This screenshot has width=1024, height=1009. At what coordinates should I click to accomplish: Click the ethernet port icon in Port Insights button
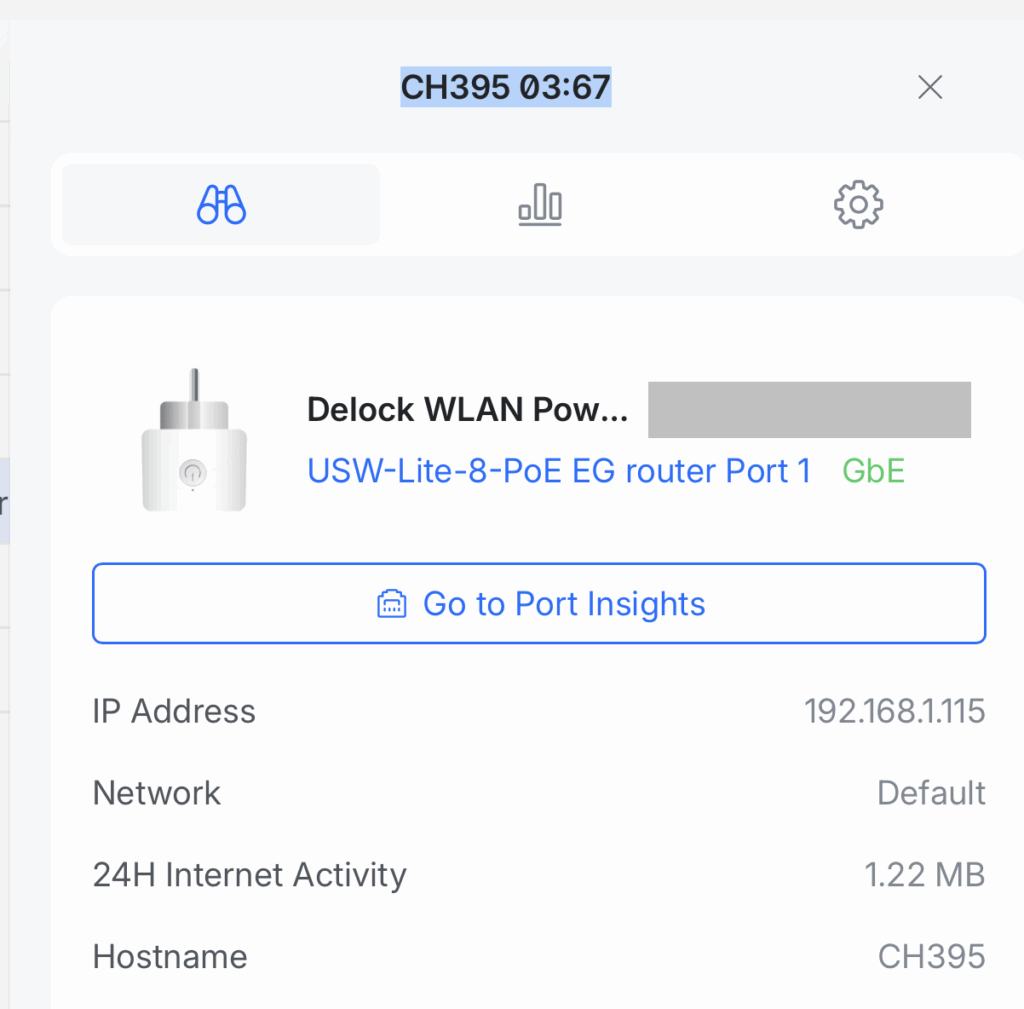pos(391,604)
